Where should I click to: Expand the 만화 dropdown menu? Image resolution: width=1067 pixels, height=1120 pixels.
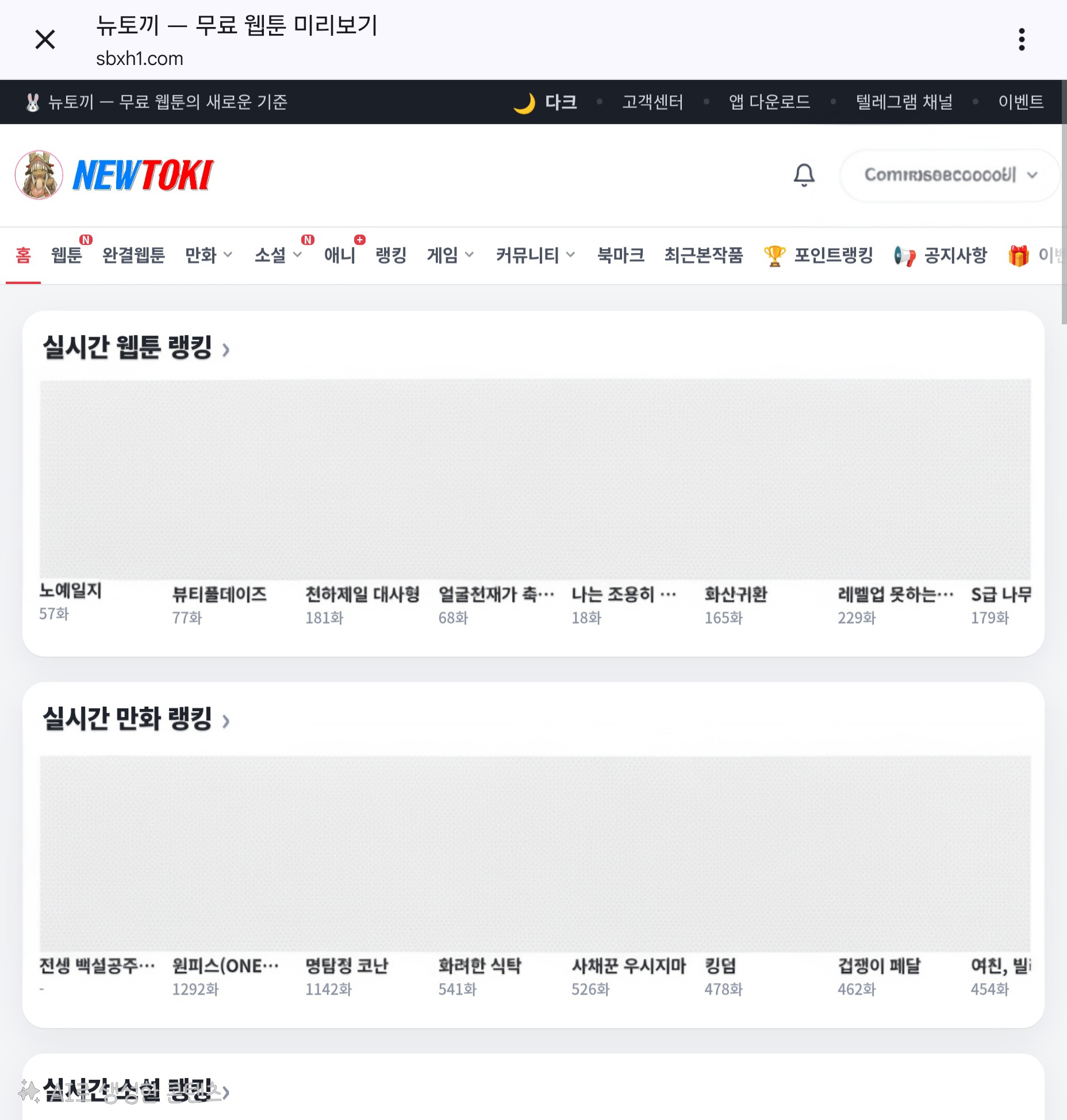click(x=208, y=255)
